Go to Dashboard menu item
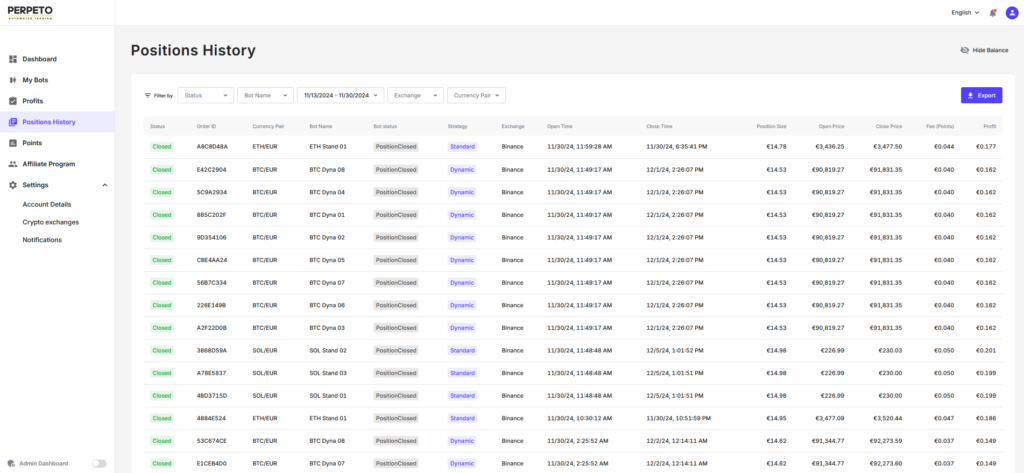The image size is (1024, 473). coord(57,59)
